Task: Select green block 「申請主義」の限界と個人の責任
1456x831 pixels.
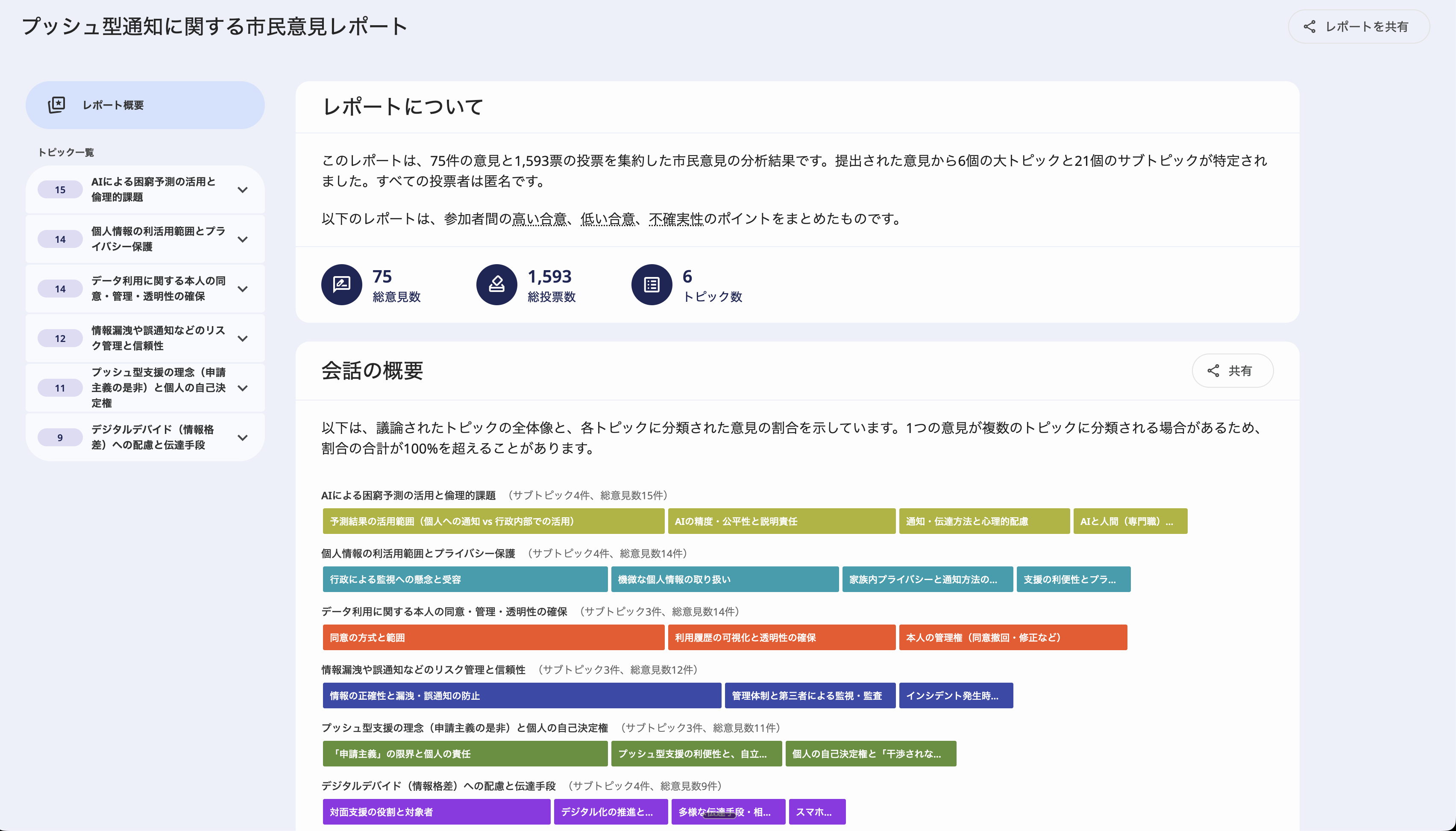Action: pyautogui.click(x=465, y=754)
